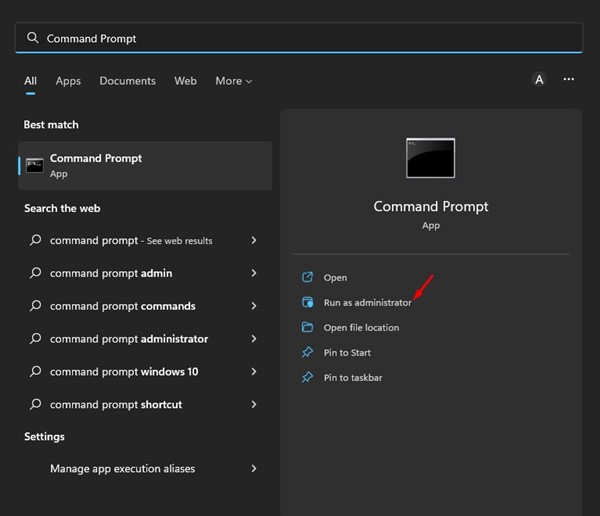
Task: Click Run as administrator
Action: (x=367, y=302)
